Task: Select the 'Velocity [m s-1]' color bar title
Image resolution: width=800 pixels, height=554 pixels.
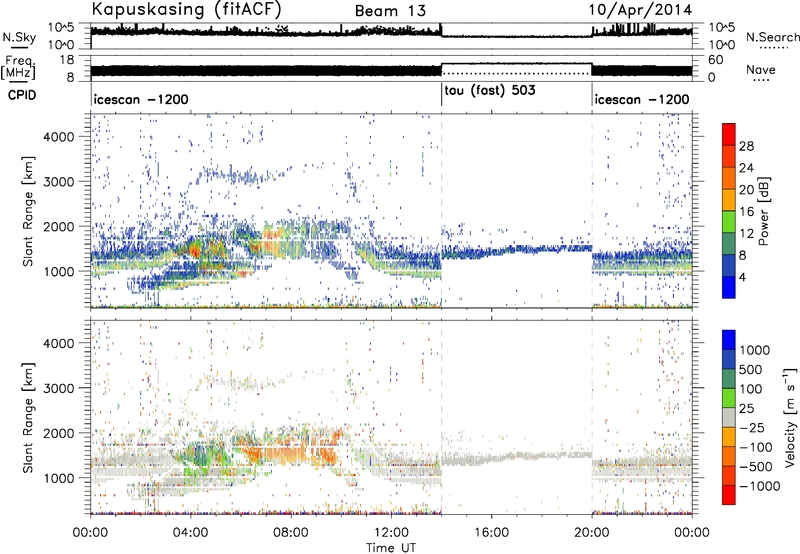Action: tap(790, 417)
